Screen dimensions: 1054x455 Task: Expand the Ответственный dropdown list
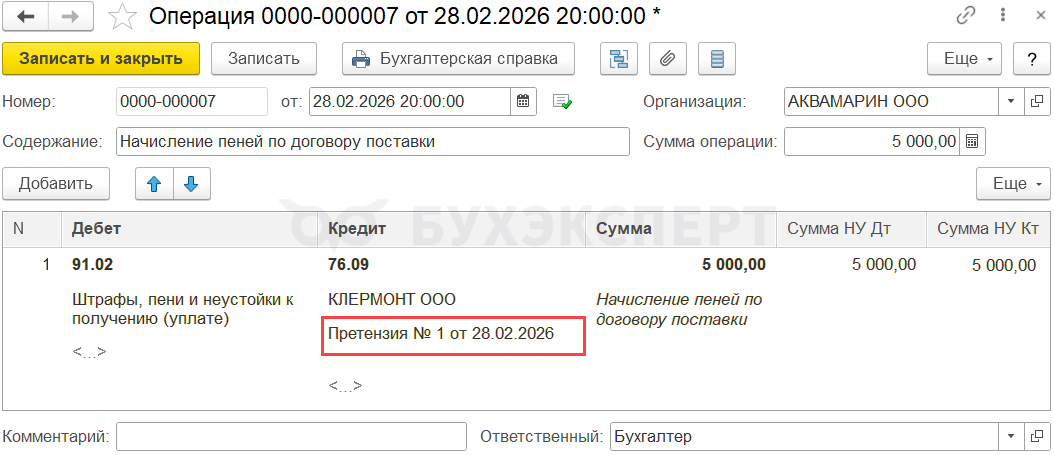coord(1010,437)
